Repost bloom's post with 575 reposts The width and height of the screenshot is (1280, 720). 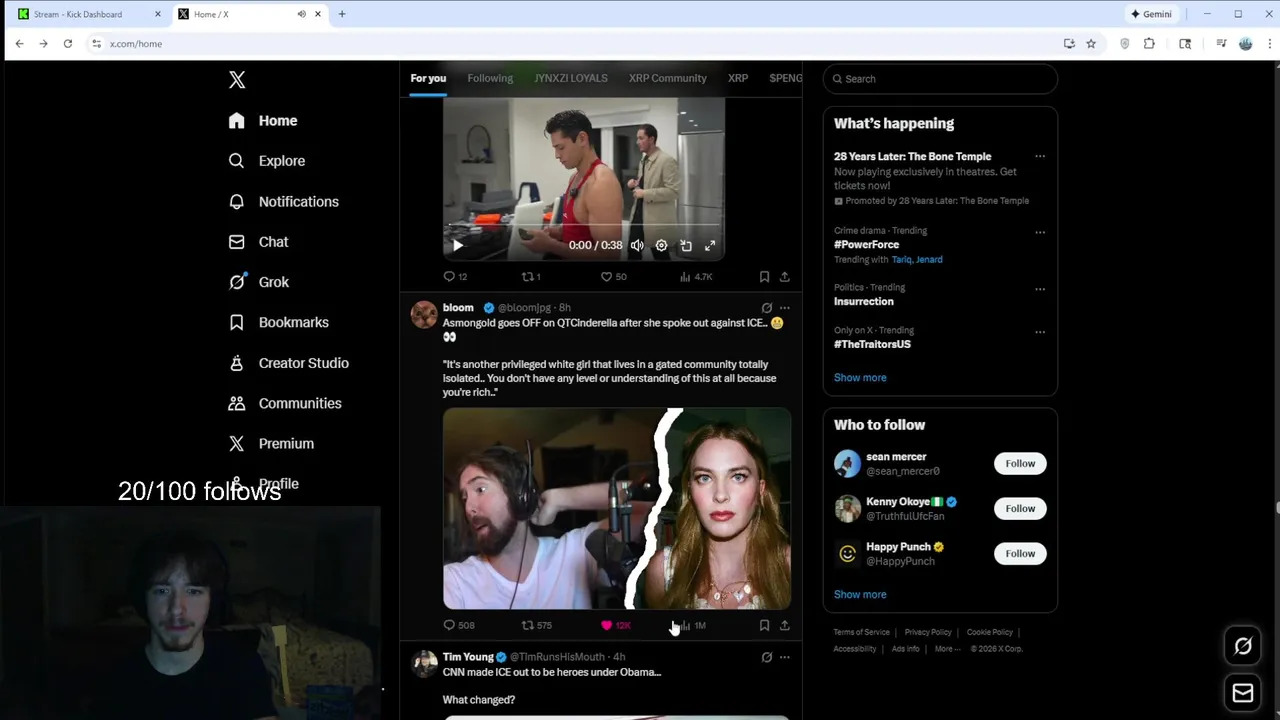point(537,625)
